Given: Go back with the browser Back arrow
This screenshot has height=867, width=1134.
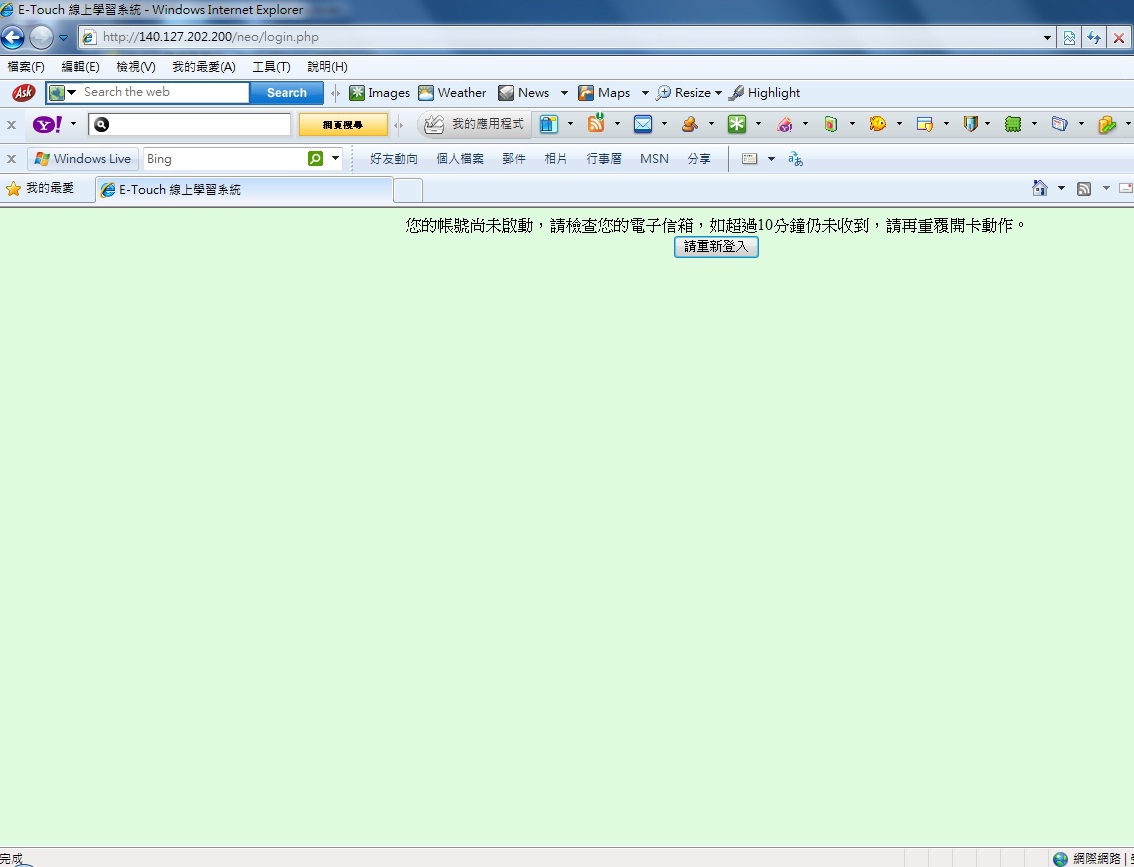Looking at the screenshot, I should (12, 37).
